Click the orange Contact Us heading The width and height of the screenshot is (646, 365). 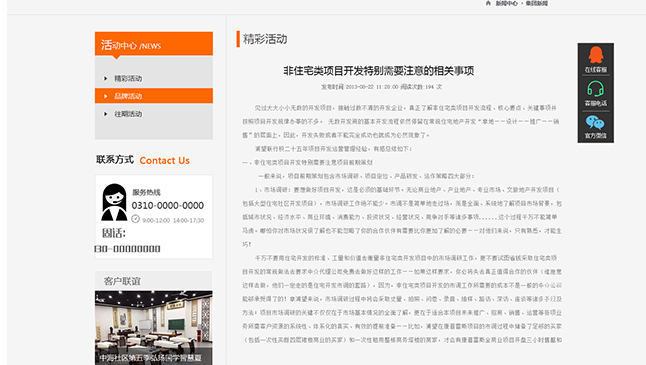pyautogui.click(x=164, y=161)
